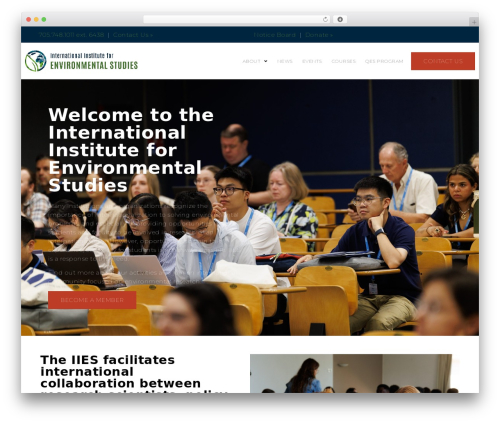Click the browser download icon

coord(340,20)
